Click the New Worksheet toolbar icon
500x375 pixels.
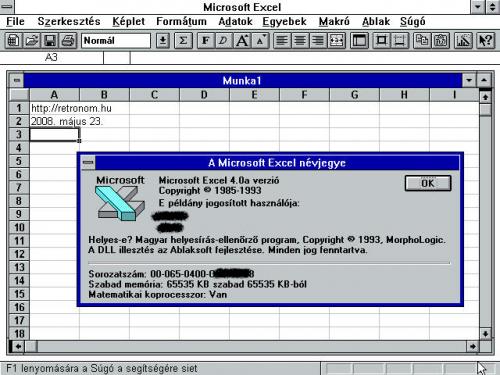pos(13,41)
